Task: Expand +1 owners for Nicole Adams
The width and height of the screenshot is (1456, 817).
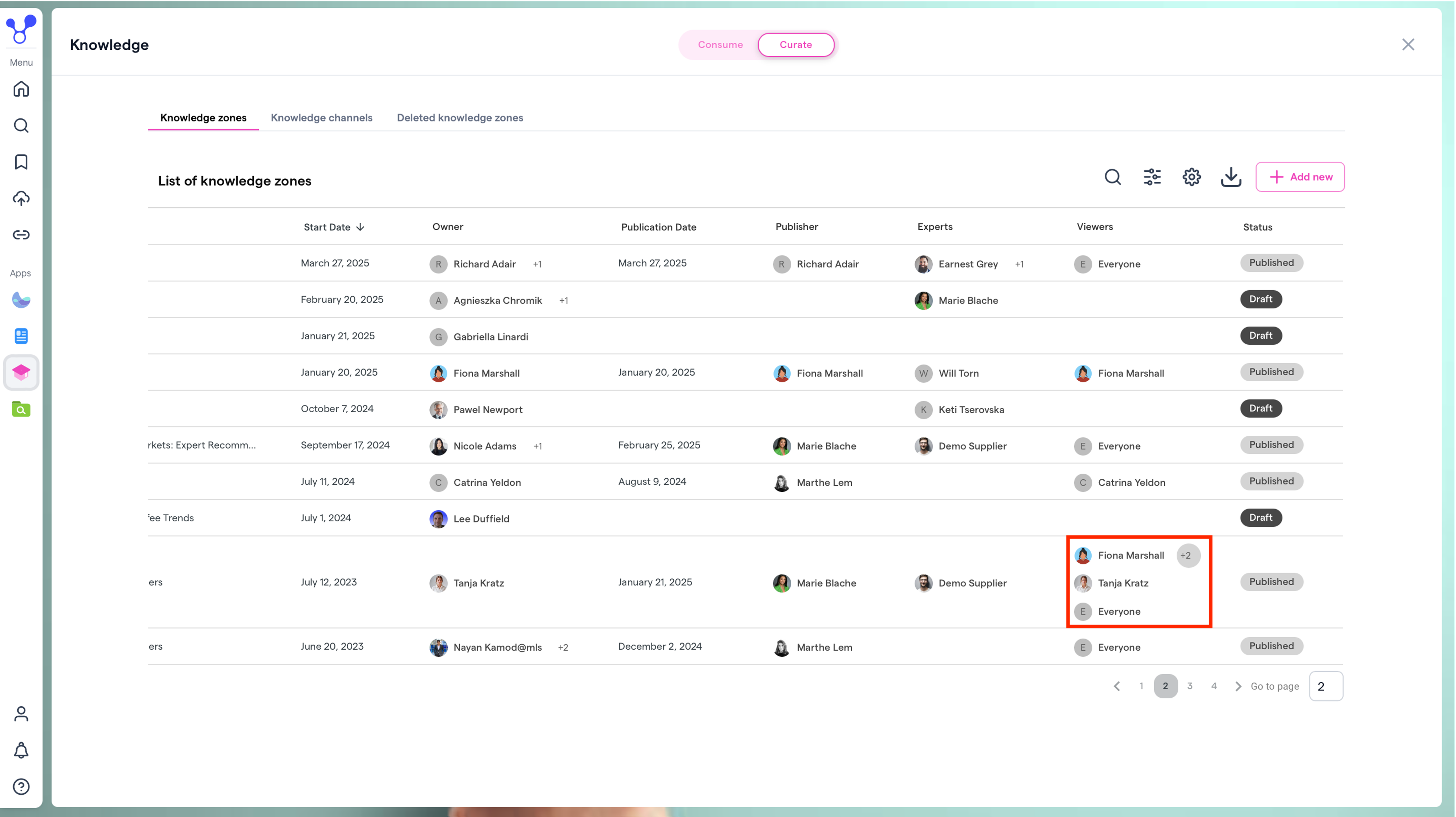Action: pos(537,446)
